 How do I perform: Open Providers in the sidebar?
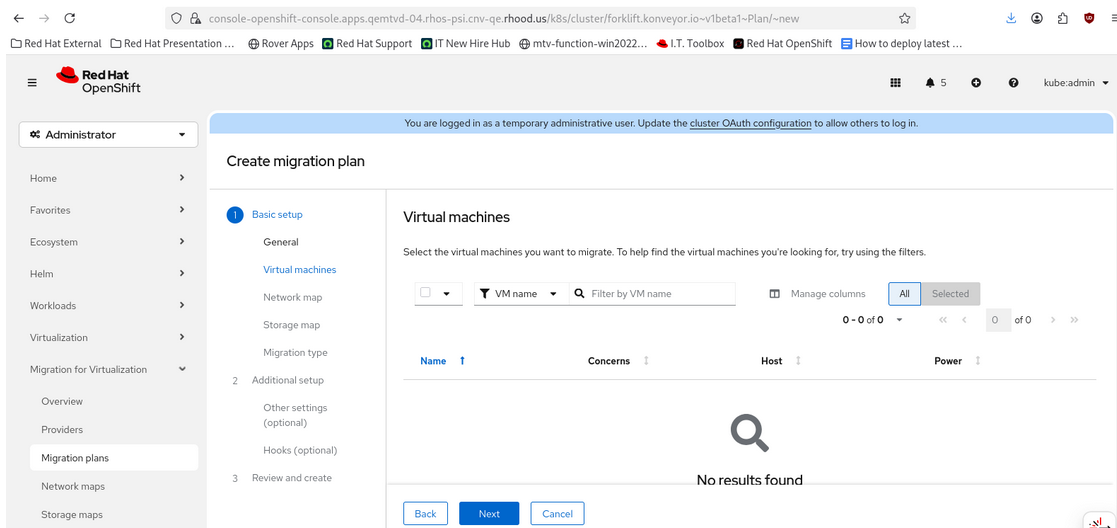pyautogui.click(x=62, y=430)
